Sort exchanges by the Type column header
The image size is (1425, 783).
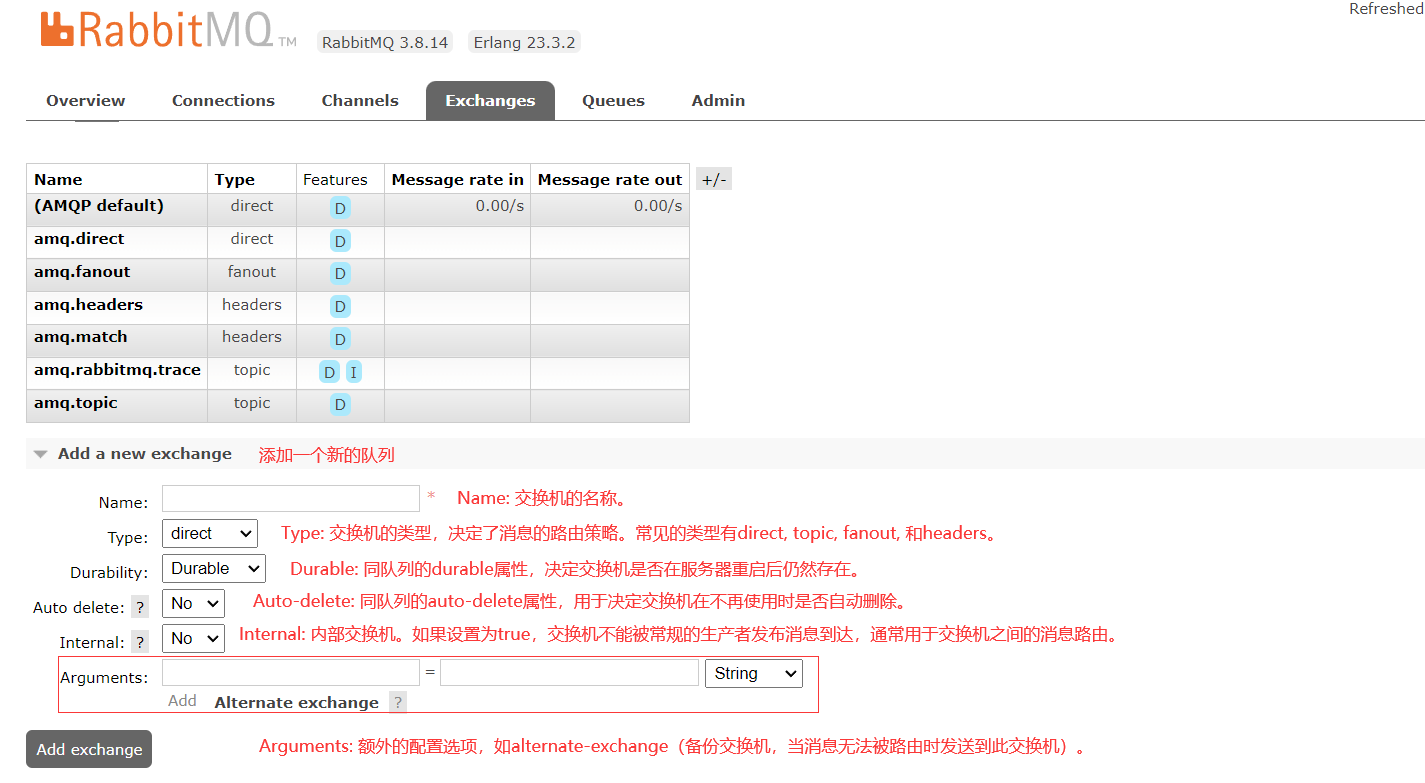tap(235, 180)
